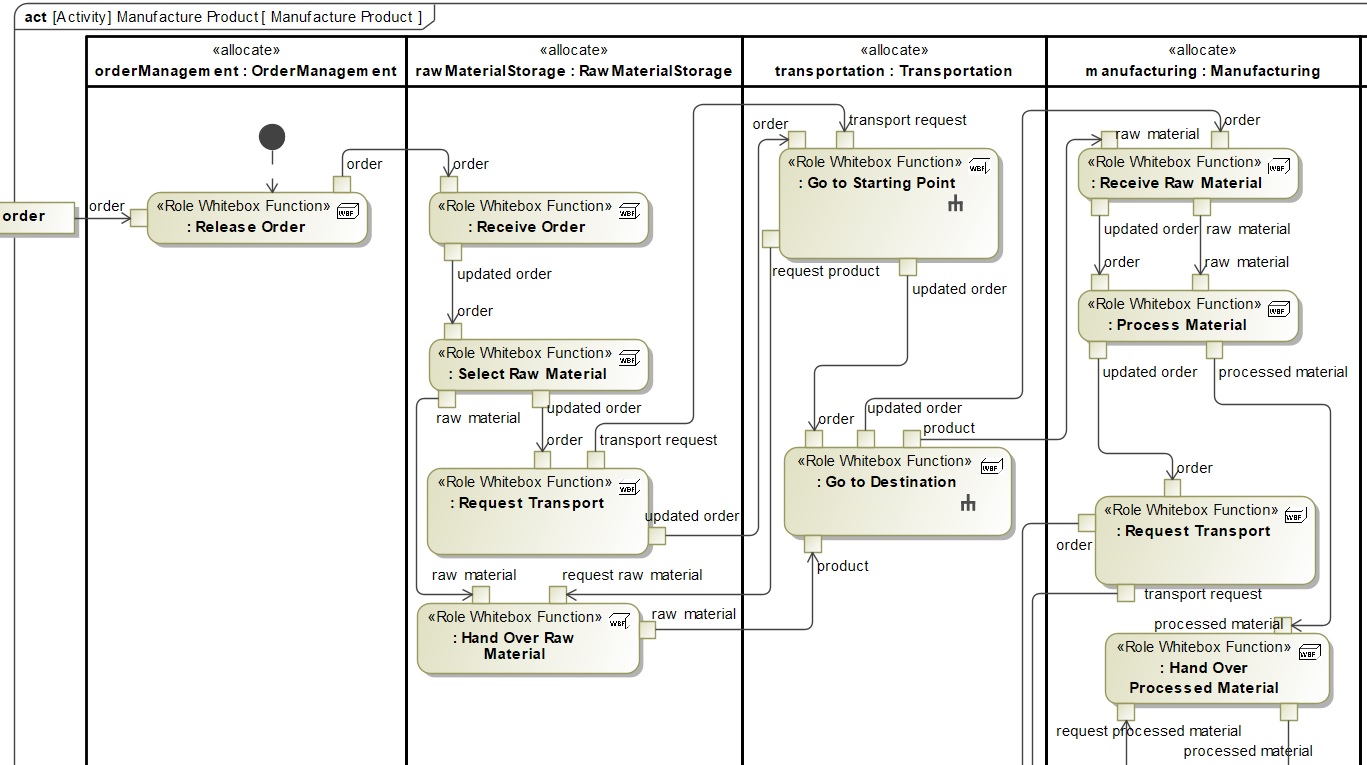This screenshot has height=765, width=1367.
Task: Select order input pin atop Go to Destination
Action: [x=814, y=439]
